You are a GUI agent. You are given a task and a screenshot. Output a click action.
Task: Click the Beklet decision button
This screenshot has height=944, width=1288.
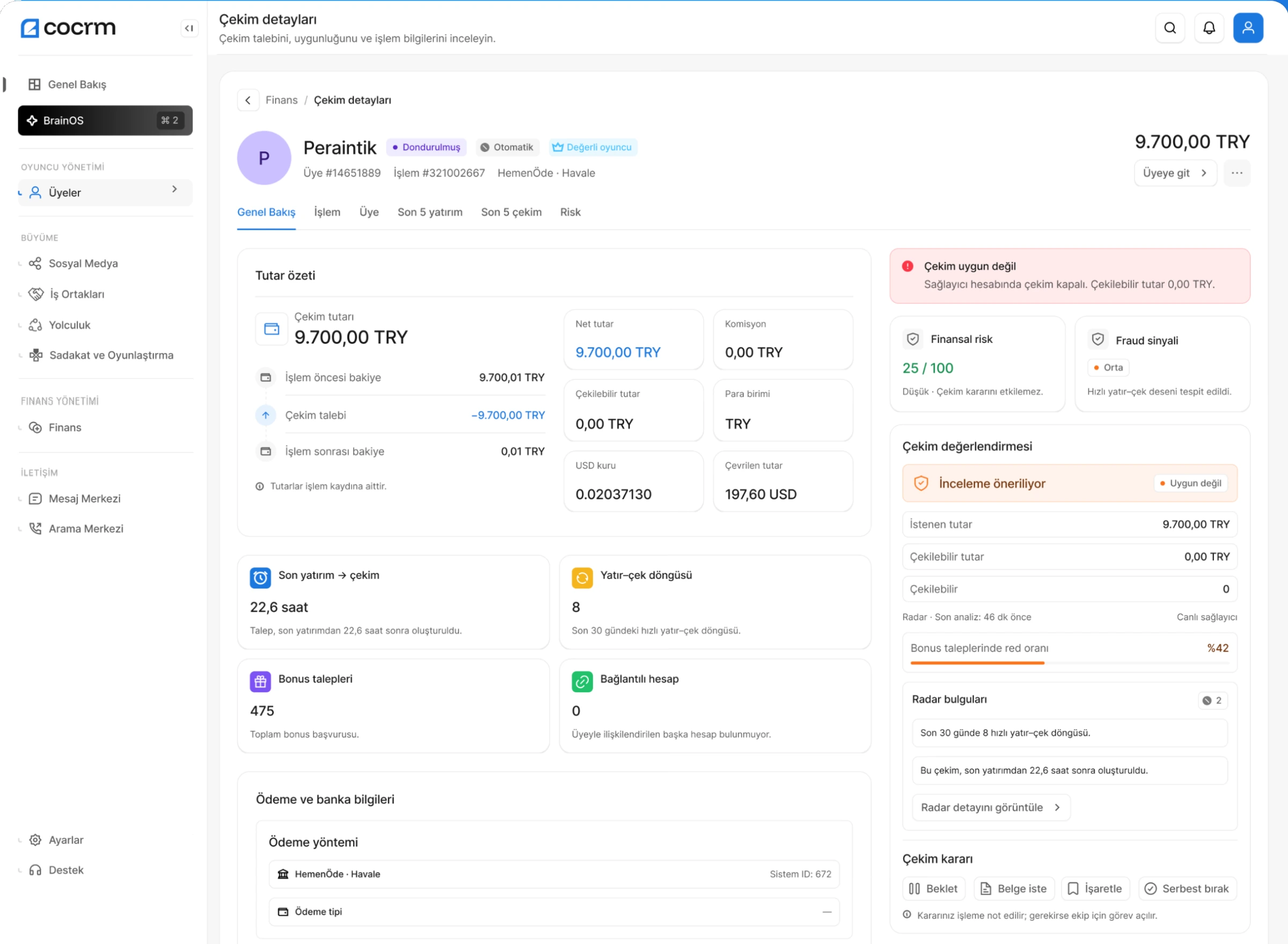(x=934, y=889)
